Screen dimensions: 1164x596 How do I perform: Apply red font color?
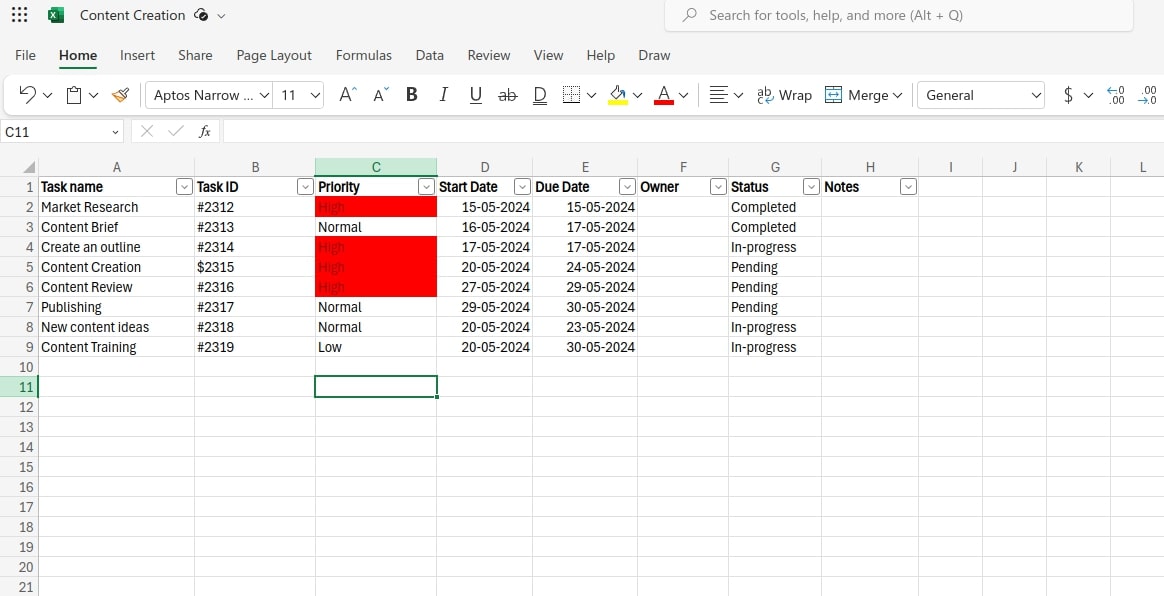point(664,95)
